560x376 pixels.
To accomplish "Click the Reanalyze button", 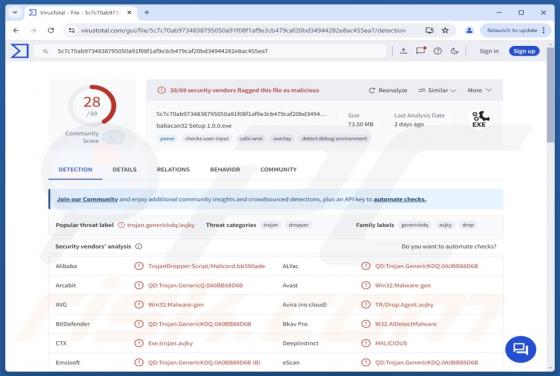I will [388, 90].
